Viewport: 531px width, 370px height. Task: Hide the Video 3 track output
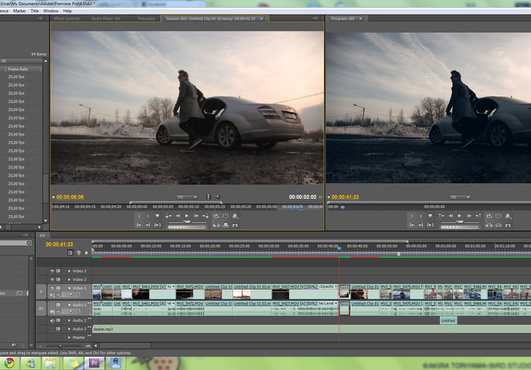click(52, 271)
